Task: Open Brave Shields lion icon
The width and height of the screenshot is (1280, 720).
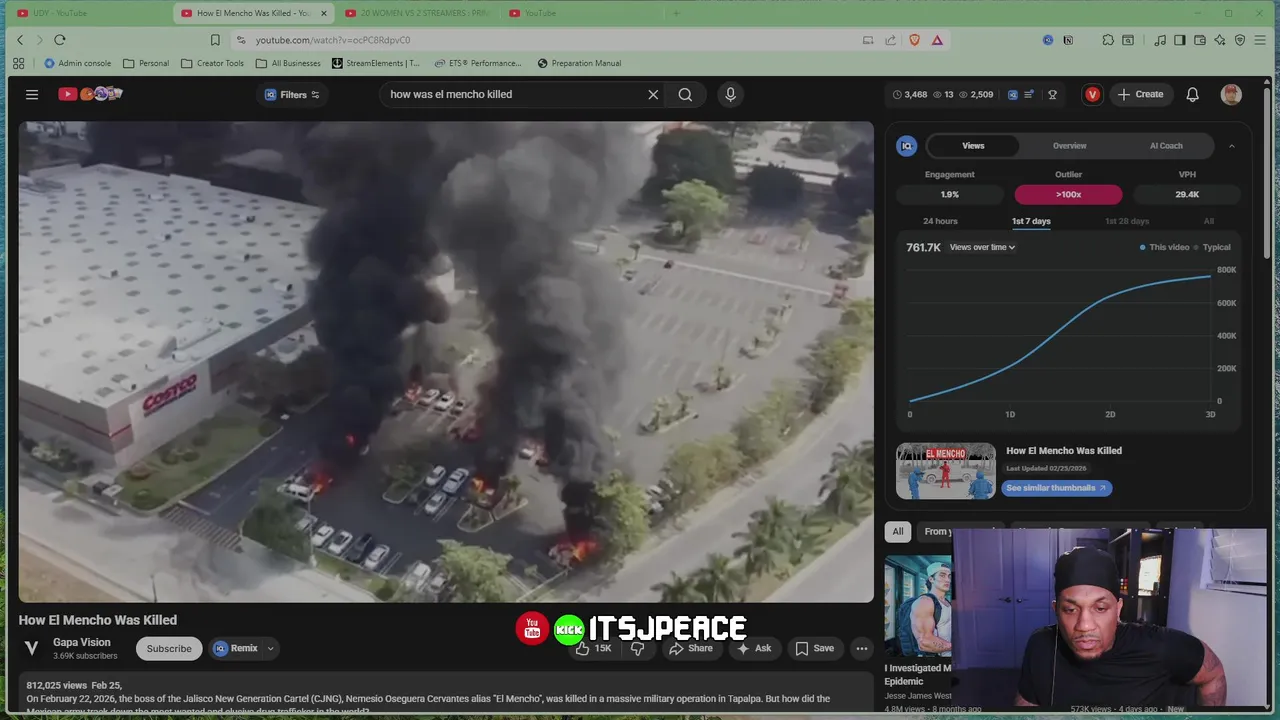Action: [x=914, y=40]
